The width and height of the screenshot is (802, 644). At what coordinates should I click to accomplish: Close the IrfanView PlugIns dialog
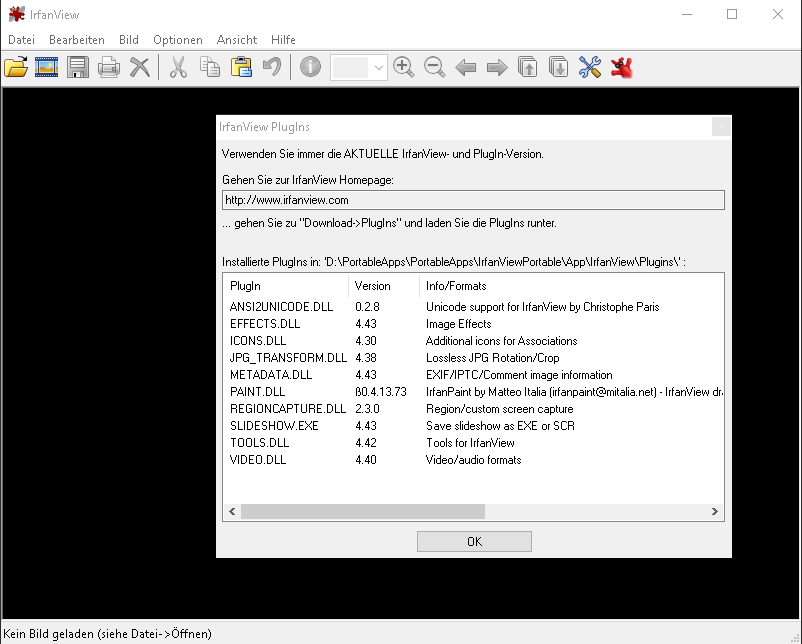click(721, 127)
